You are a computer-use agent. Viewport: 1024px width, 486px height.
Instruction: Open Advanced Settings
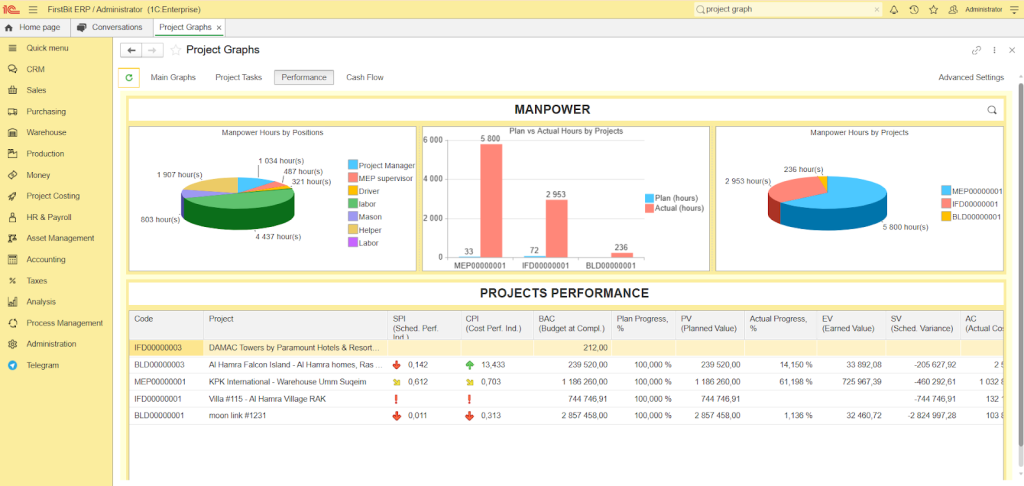point(970,77)
